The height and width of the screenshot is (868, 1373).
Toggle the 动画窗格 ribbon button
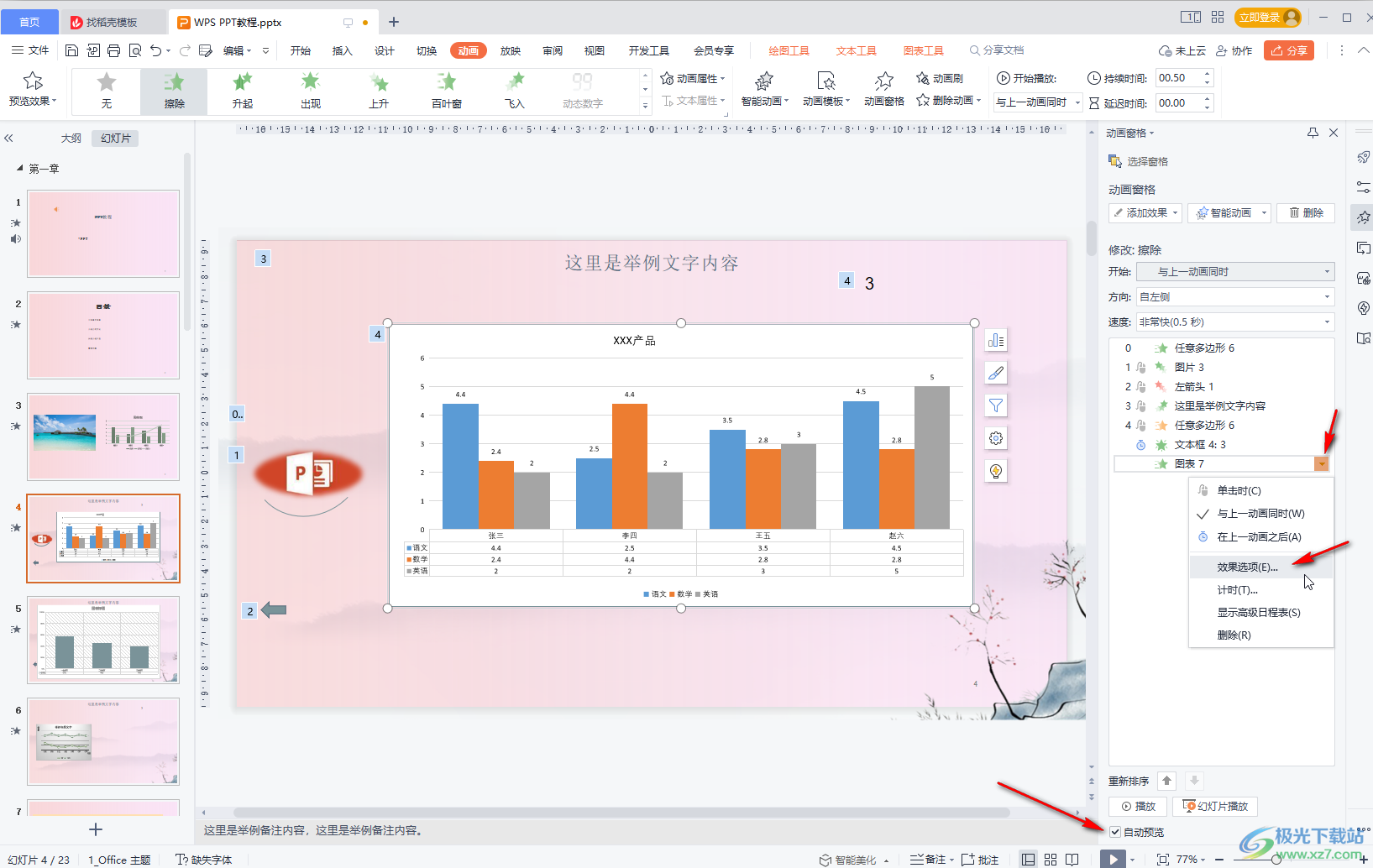[884, 90]
